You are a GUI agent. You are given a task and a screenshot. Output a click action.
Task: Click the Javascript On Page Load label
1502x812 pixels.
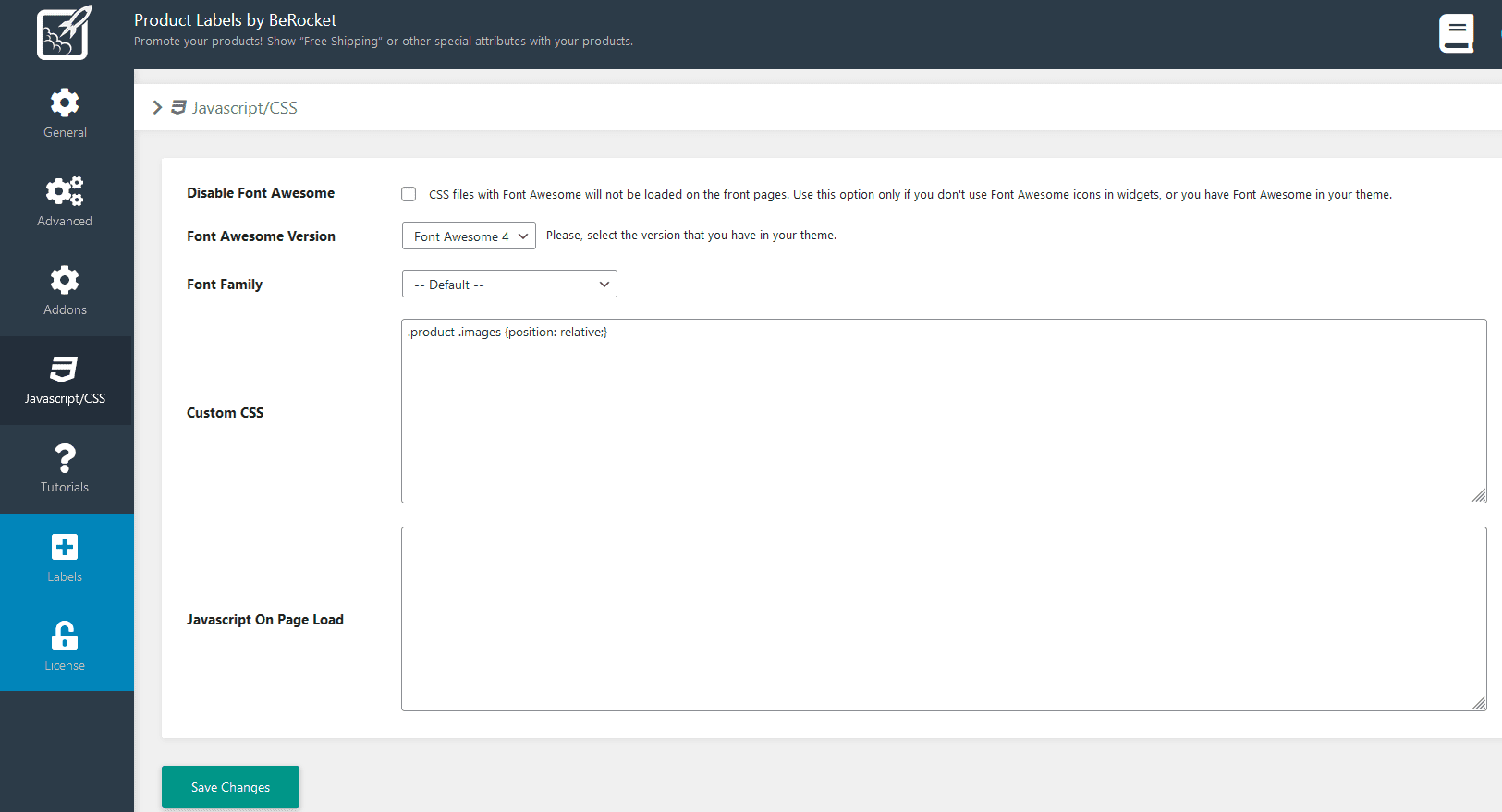pos(265,620)
